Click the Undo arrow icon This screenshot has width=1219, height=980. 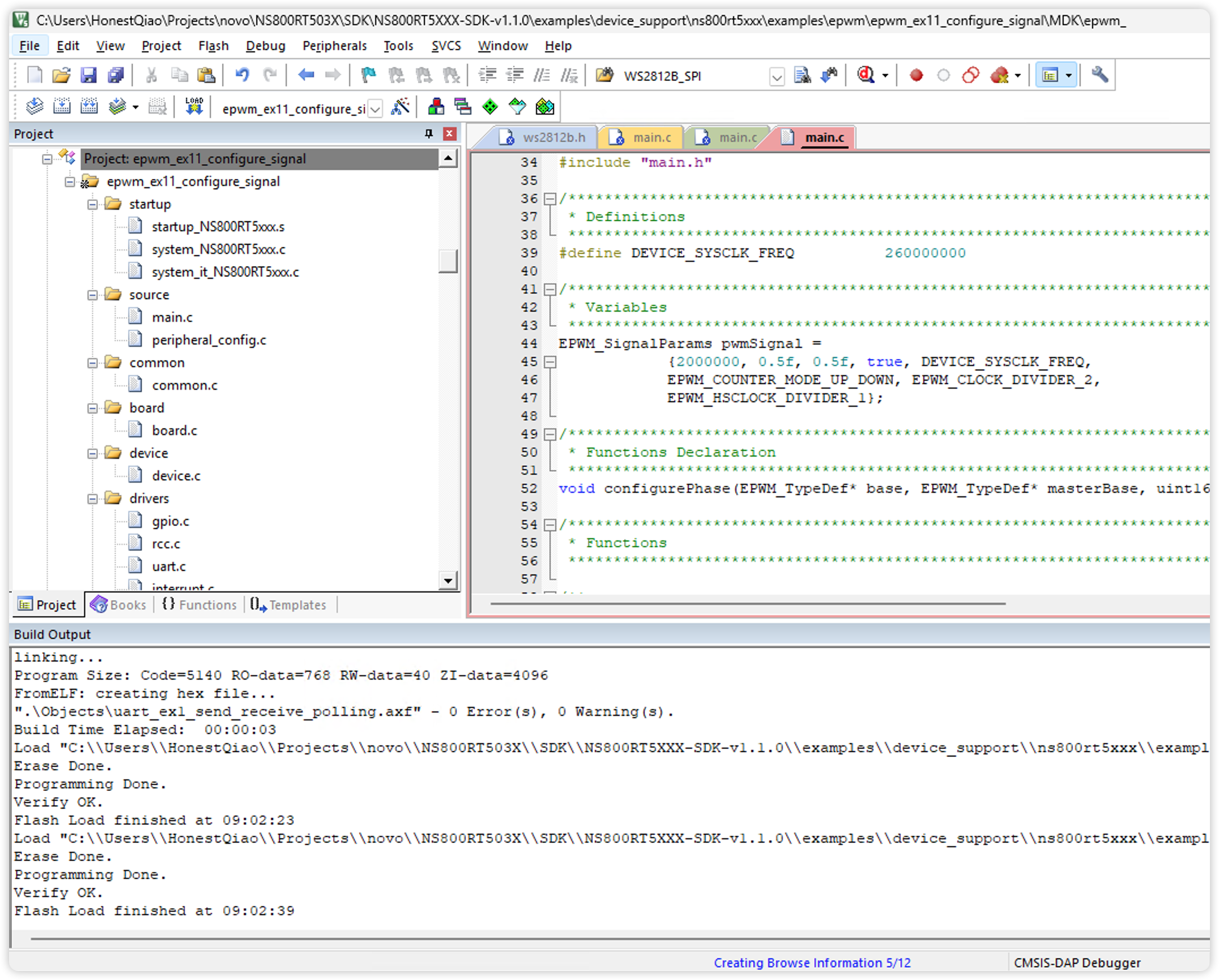point(242,75)
